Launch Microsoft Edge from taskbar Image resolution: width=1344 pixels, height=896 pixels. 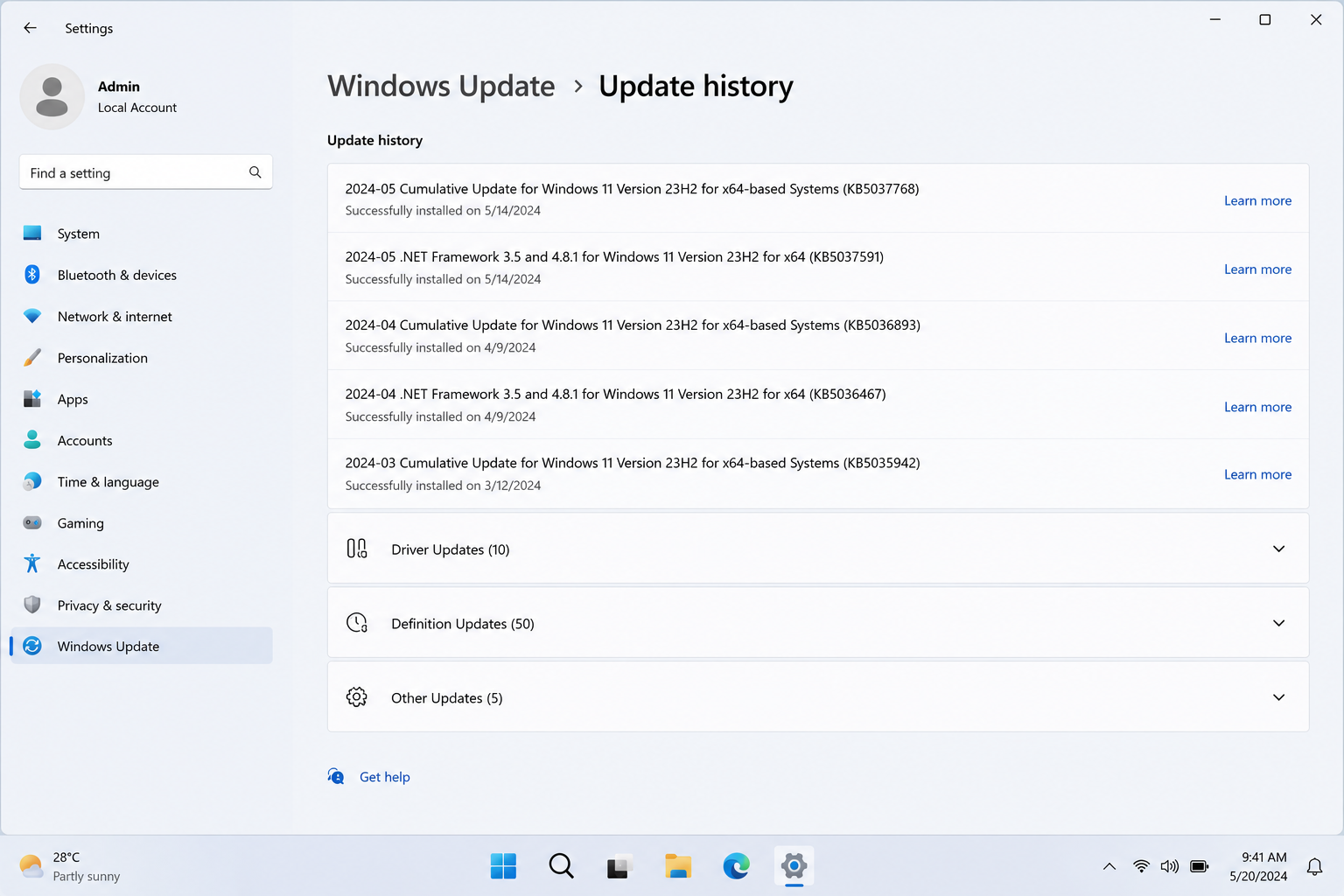[x=736, y=866]
